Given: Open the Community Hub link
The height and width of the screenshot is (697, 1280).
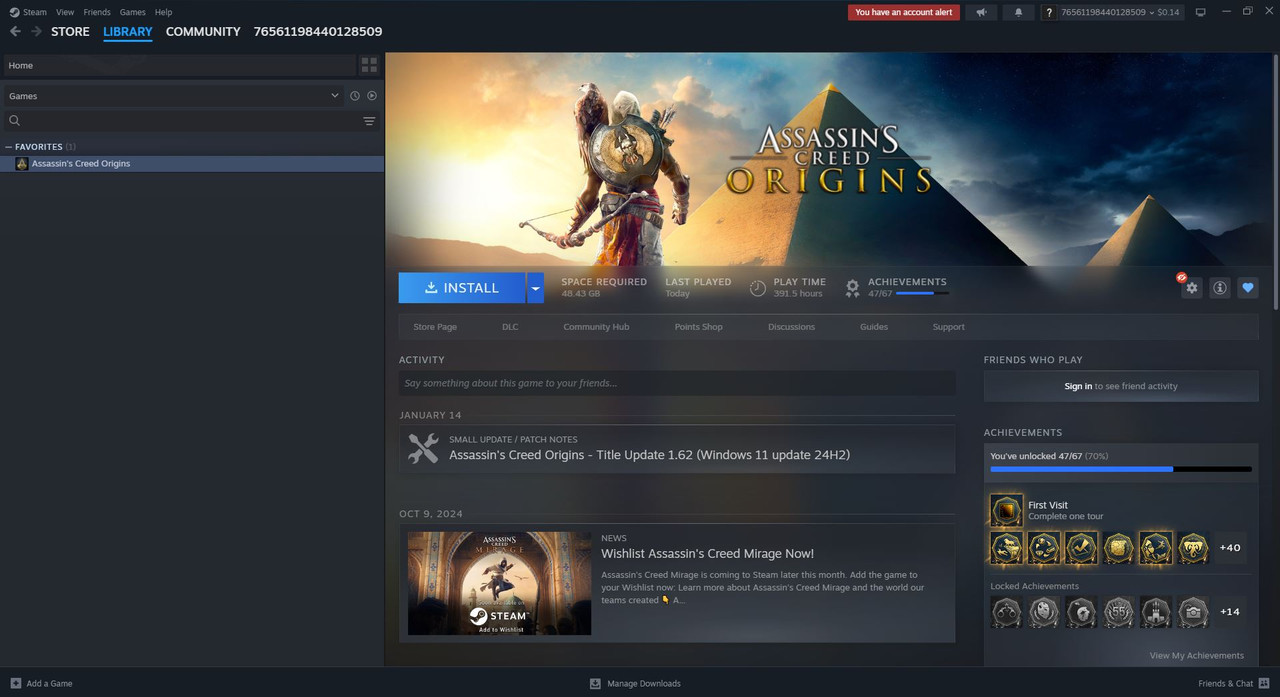Looking at the screenshot, I should [x=596, y=327].
